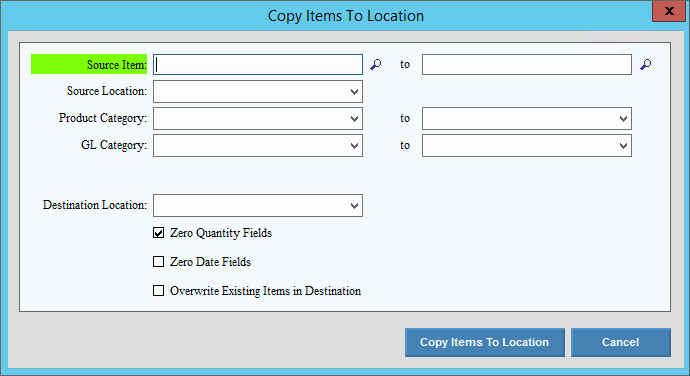The height and width of the screenshot is (376, 690).
Task: Focus the starting Source Item field
Action: pos(258,65)
